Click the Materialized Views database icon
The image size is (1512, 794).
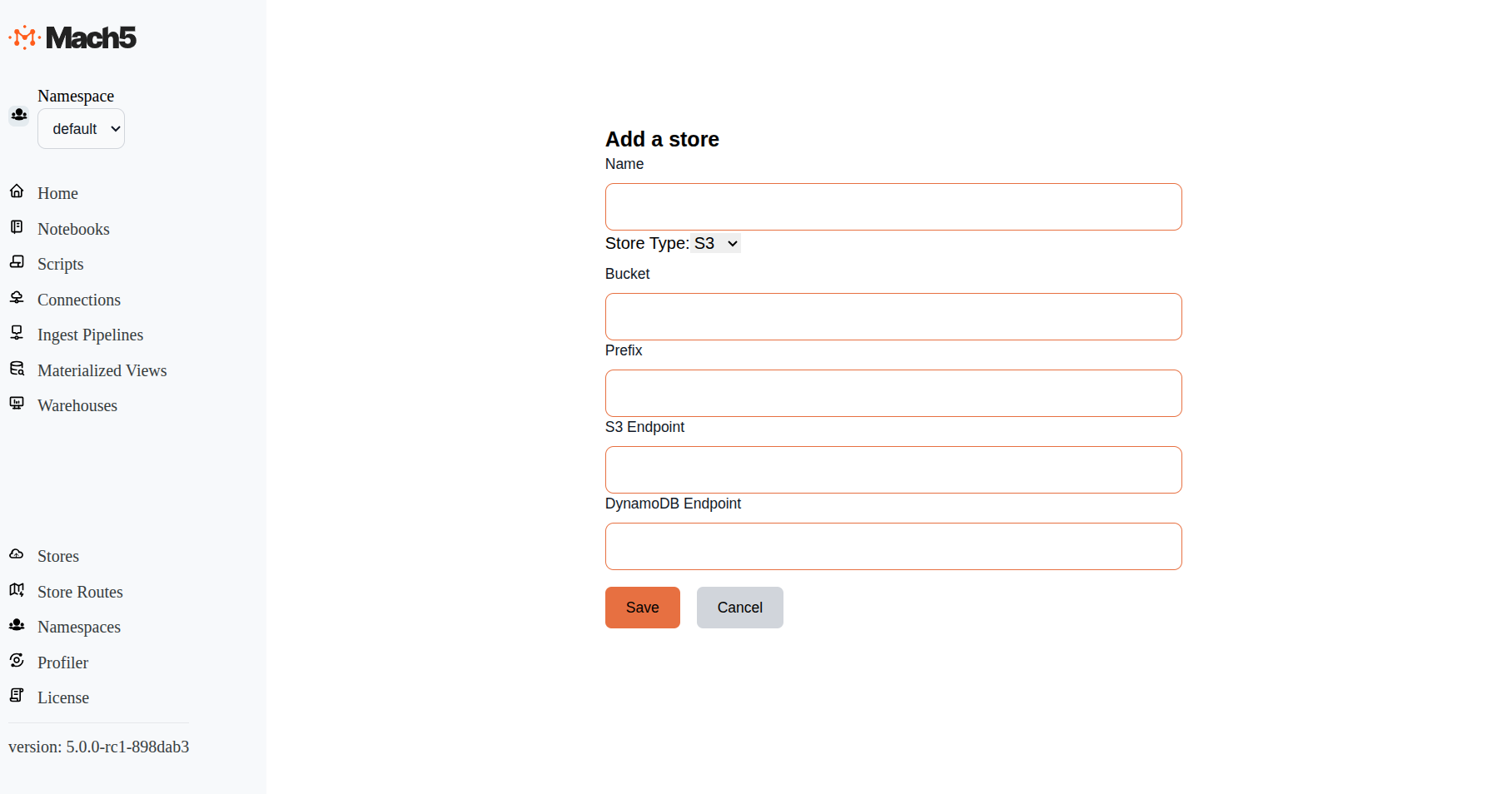[17, 369]
